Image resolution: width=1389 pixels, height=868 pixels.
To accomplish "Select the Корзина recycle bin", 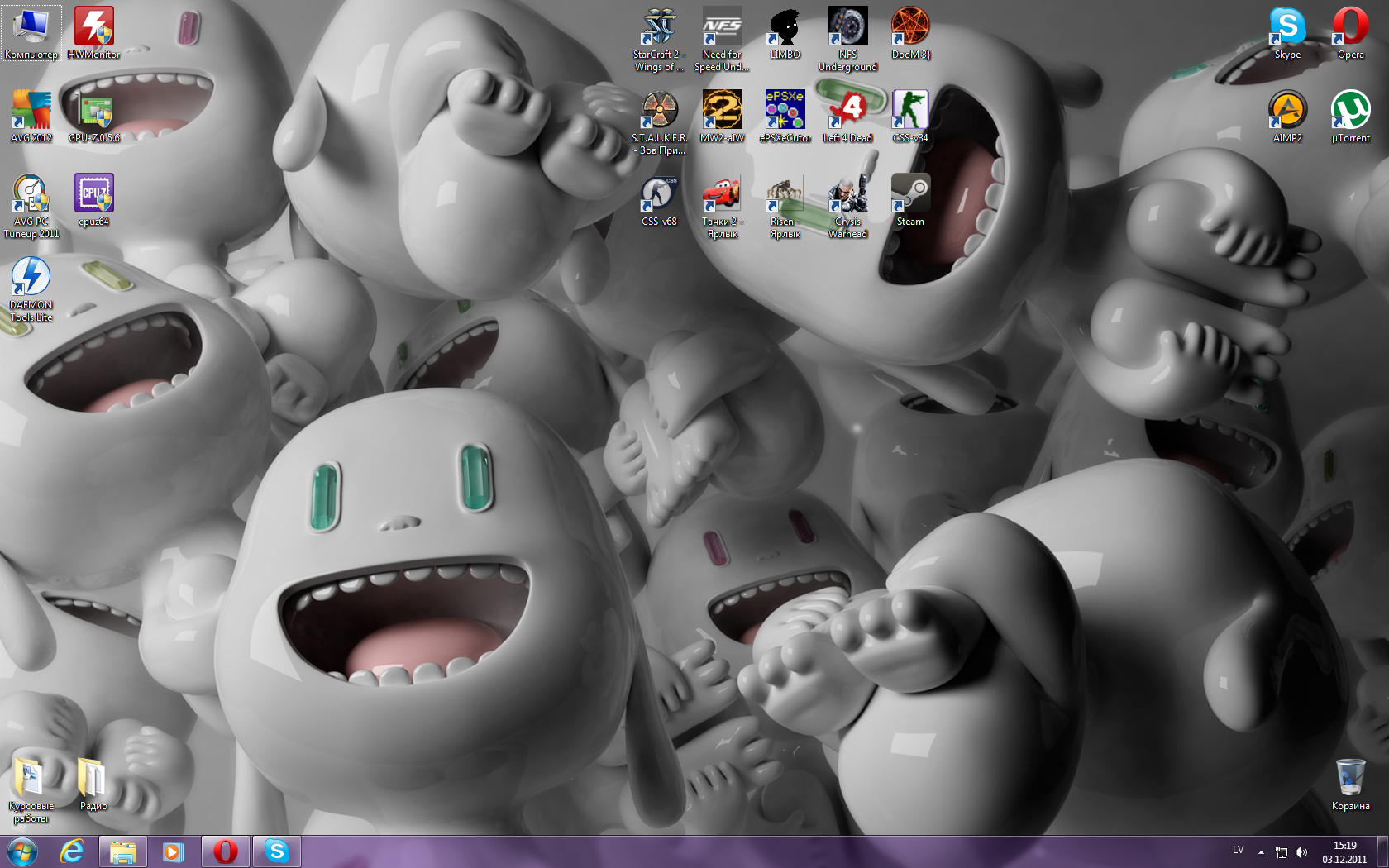I will (1350, 785).
